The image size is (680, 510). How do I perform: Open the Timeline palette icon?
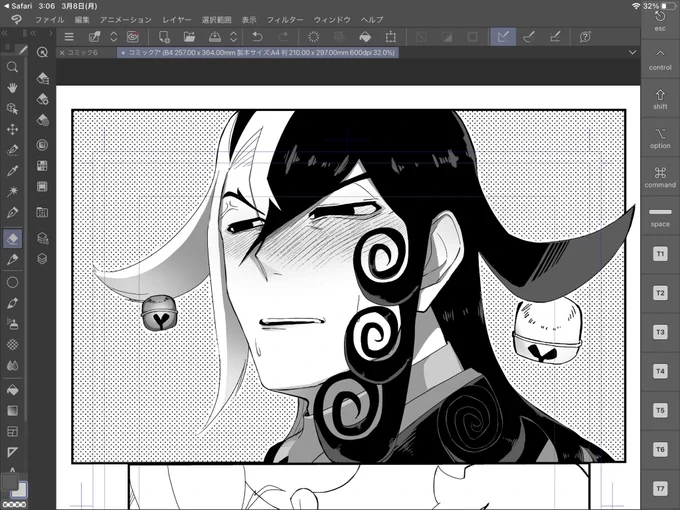[x=42, y=212]
